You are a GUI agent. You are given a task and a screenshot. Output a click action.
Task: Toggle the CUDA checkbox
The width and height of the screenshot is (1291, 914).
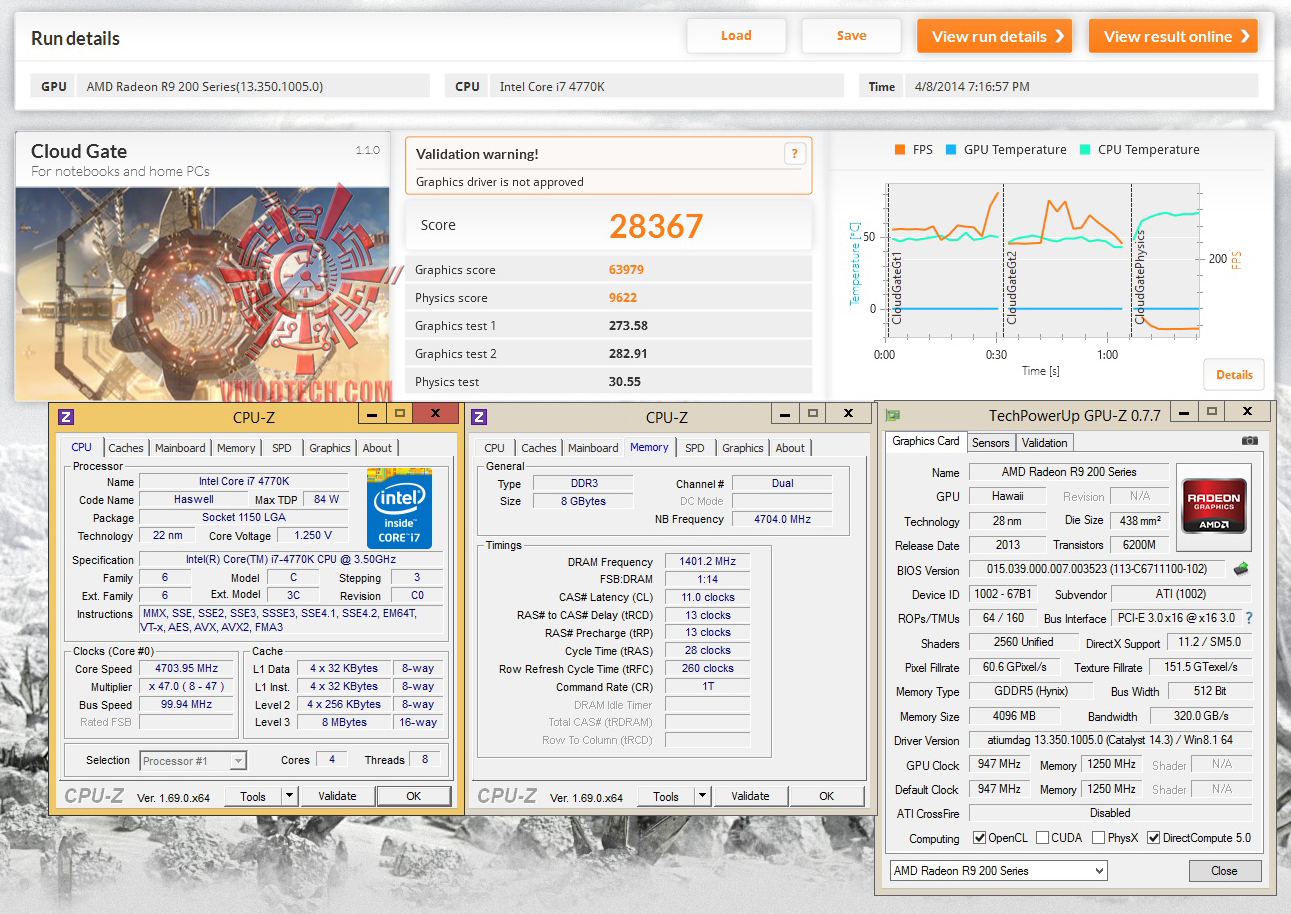(1043, 838)
